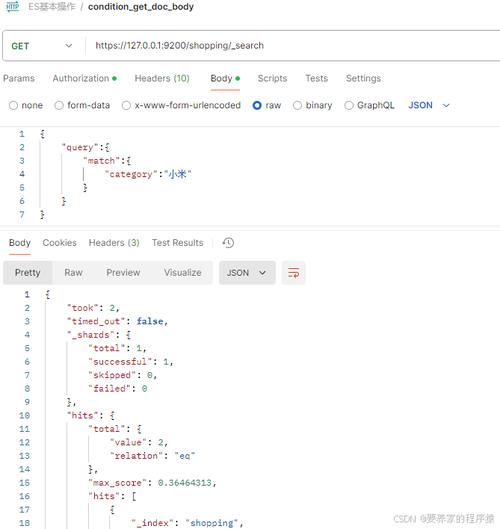Click the "timed_out" false line in response
The width and height of the screenshot is (500, 529).
117,322
